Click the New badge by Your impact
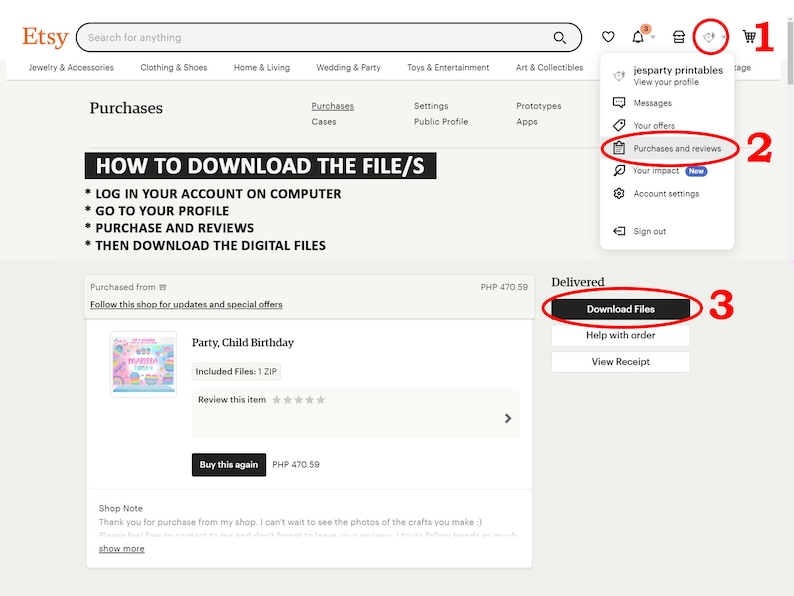 click(x=696, y=171)
